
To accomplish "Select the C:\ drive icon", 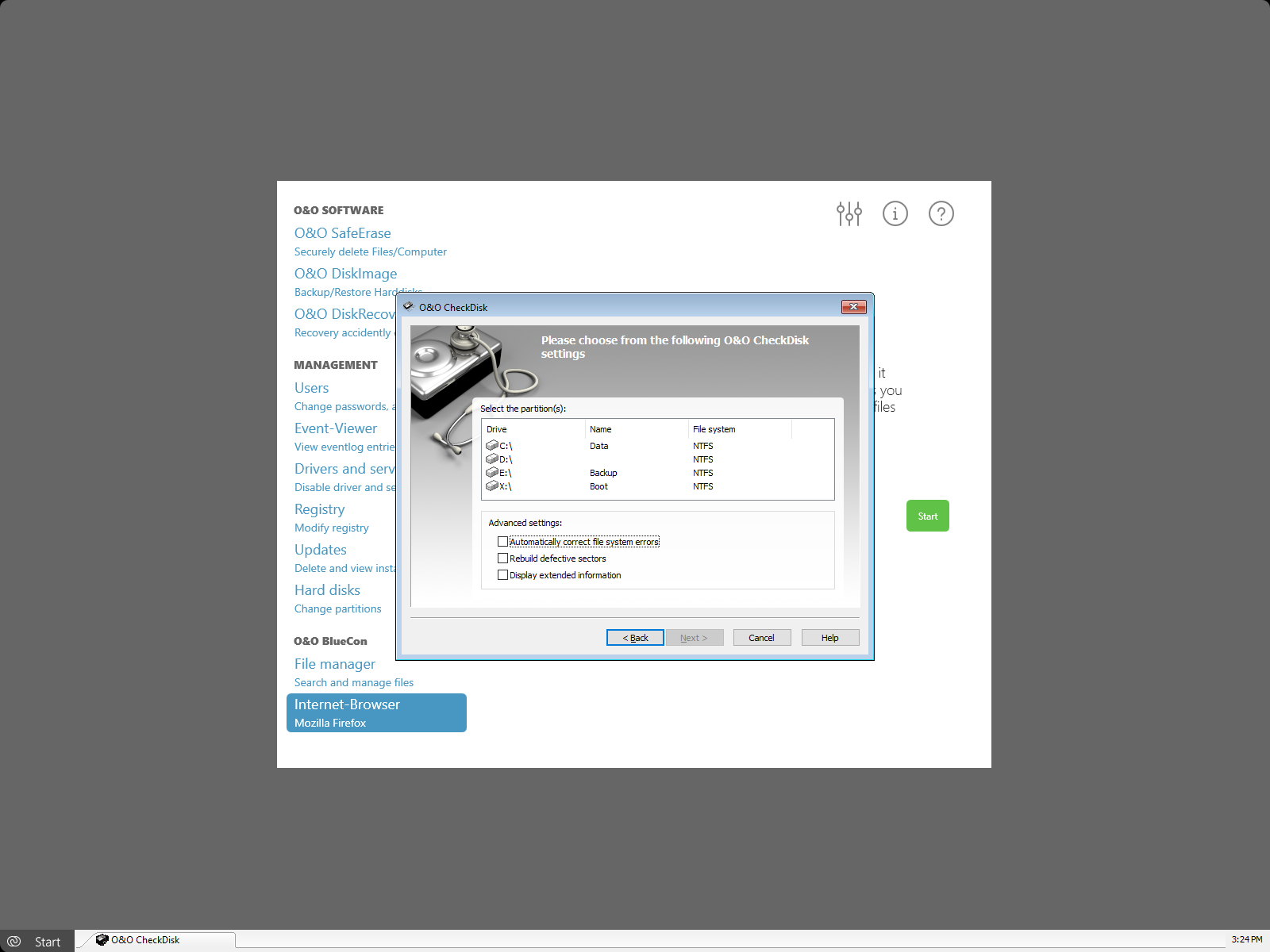I will coord(492,446).
